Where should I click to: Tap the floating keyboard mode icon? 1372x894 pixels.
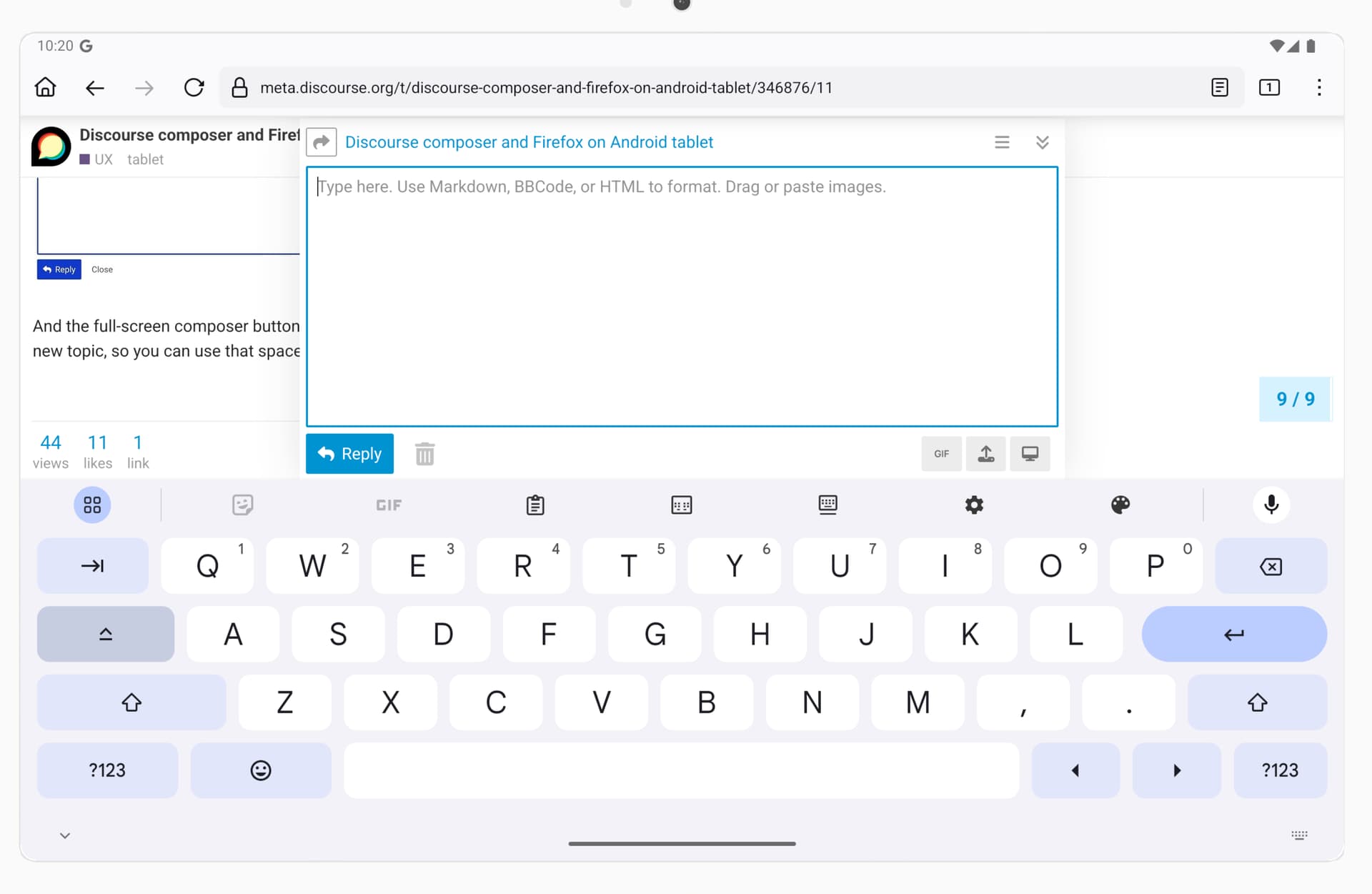pyautogui.click(x=828, y=505)
